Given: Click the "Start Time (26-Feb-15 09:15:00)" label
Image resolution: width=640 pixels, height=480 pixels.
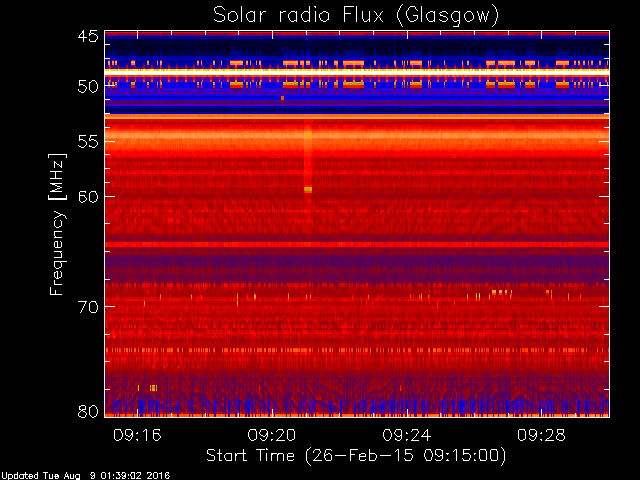Looking at the screenshot, I should pos(356,456).
